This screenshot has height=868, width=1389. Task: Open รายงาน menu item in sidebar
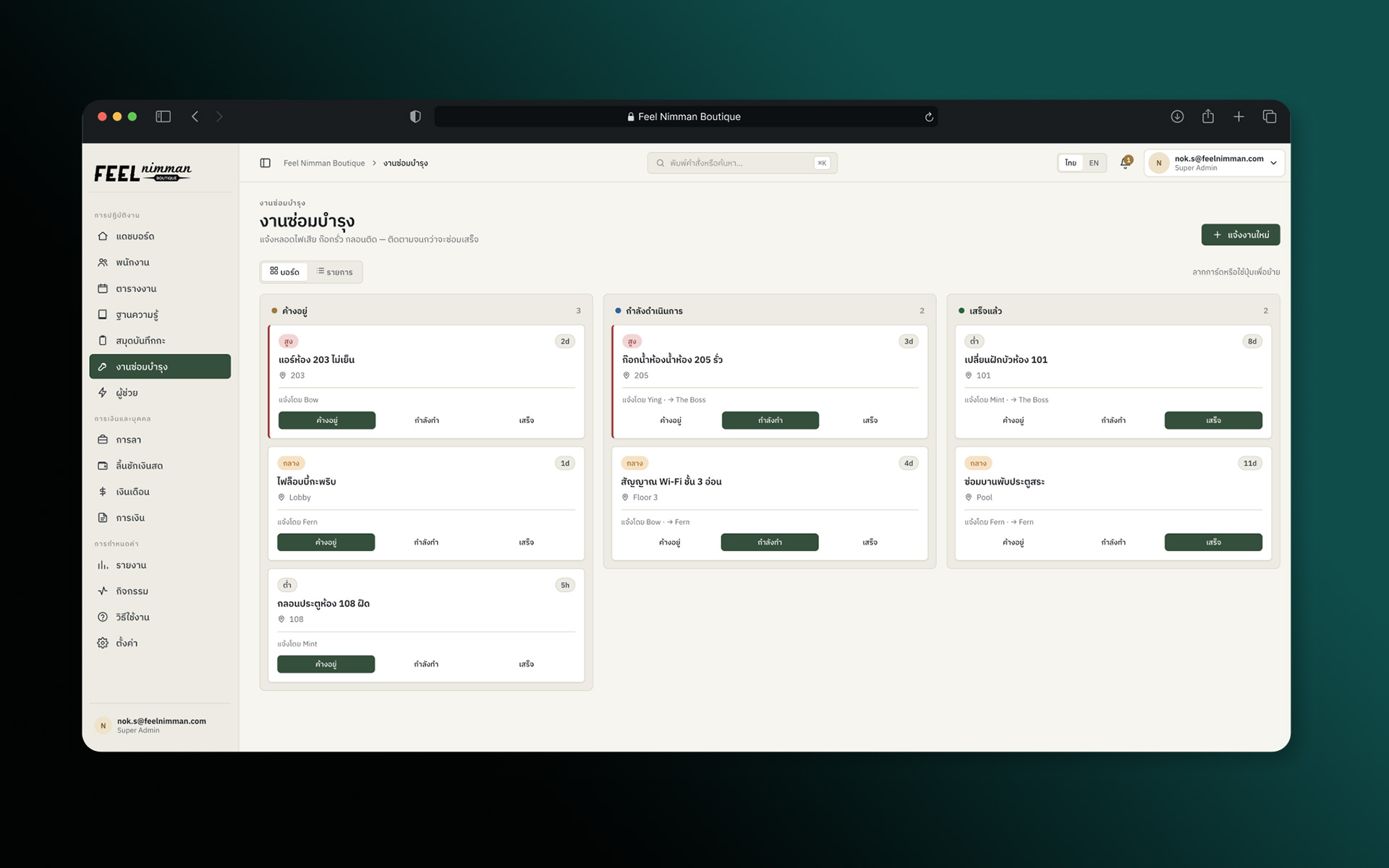(x=160, y=565)
